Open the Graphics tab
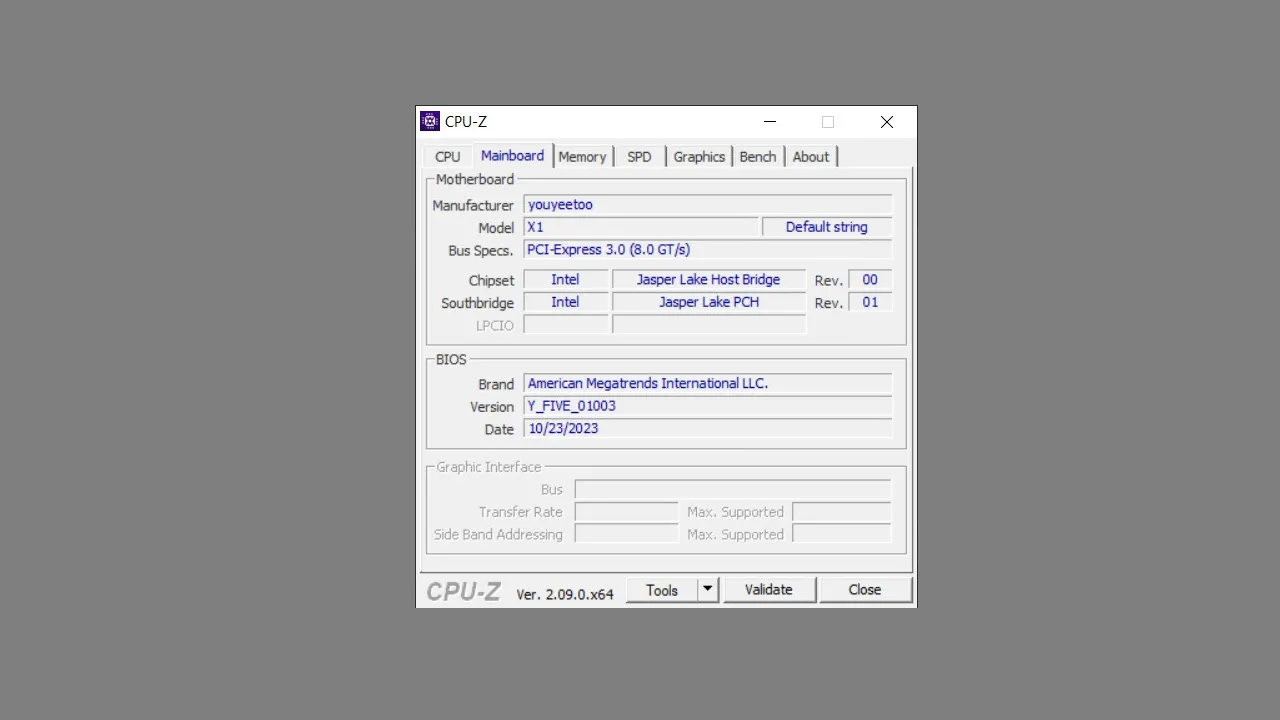Viewport: 1280px width, 720px height. (x=698, y=156)
